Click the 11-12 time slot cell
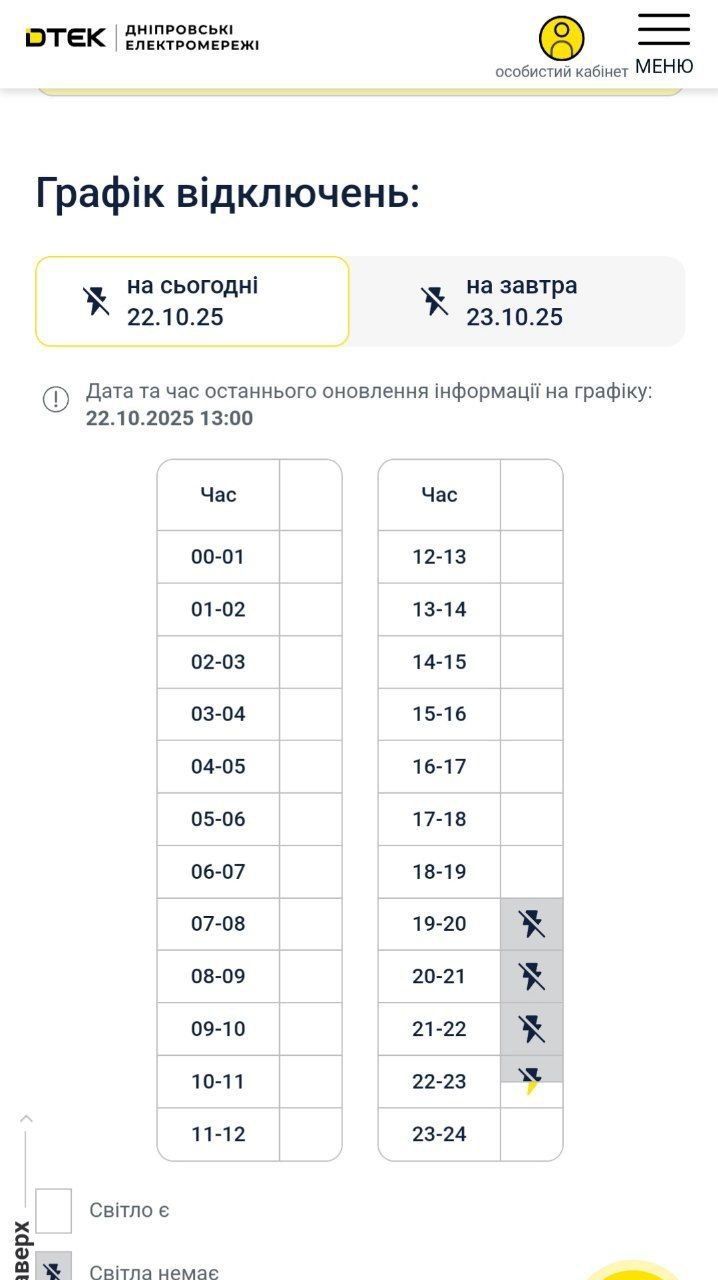 (218, 1134)
